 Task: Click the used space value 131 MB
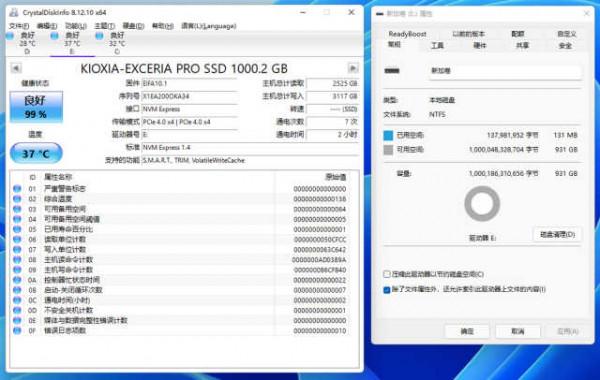(x=565, y=135)
